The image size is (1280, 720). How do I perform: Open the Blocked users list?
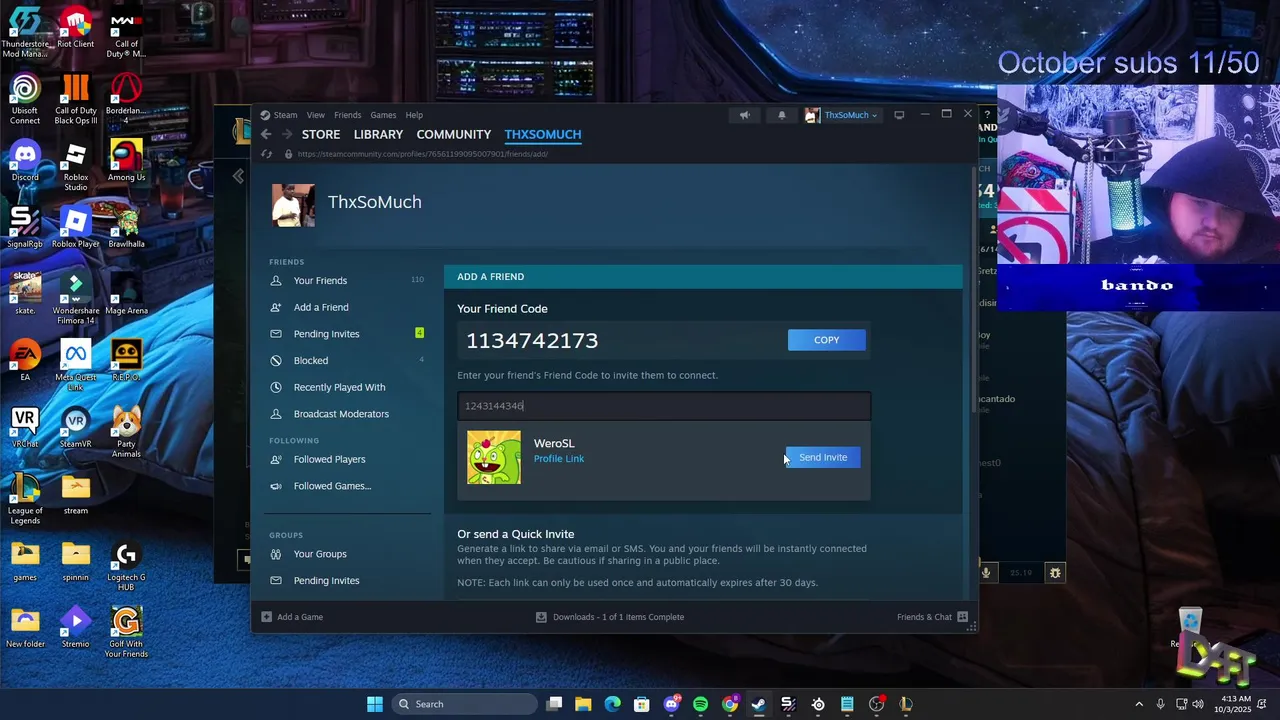(310, 361)
